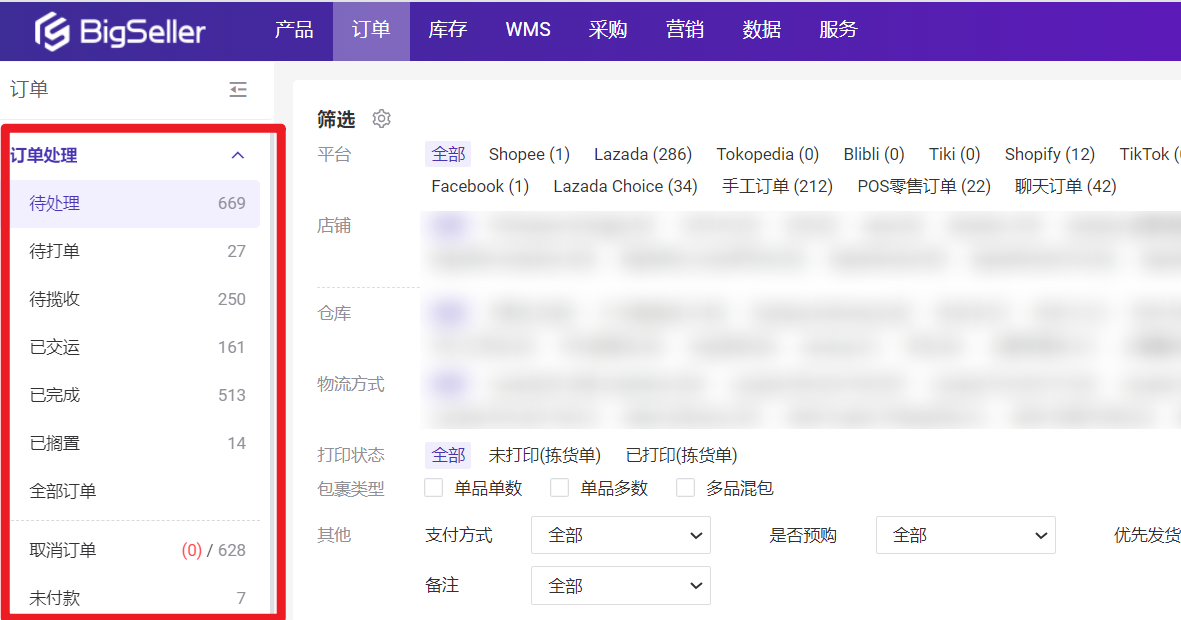Open the 库存 menu
The height and width of the screenshot is (620, 1181).
(447, 30)
